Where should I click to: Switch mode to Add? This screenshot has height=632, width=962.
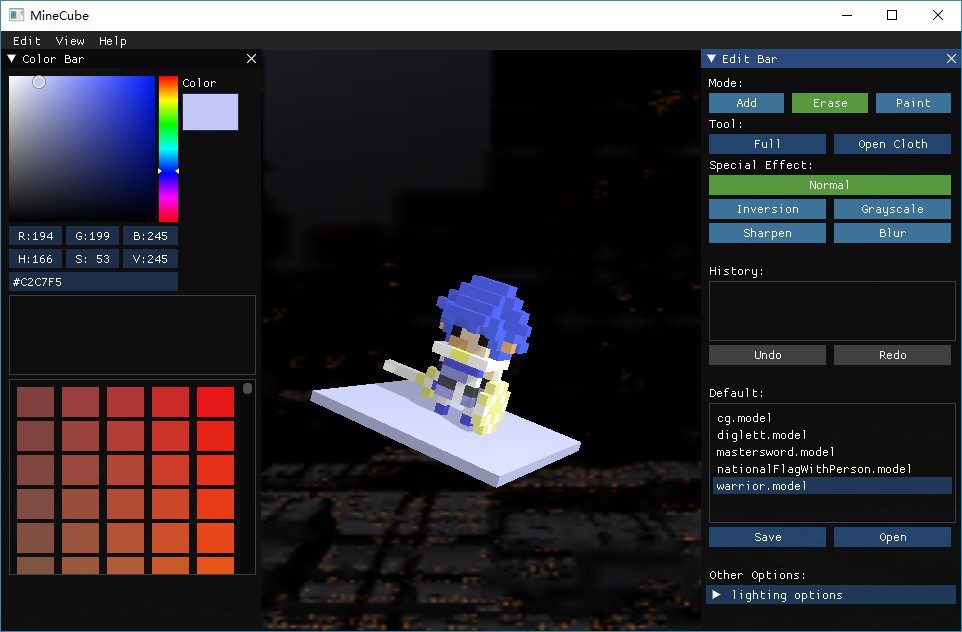(746, 103)
